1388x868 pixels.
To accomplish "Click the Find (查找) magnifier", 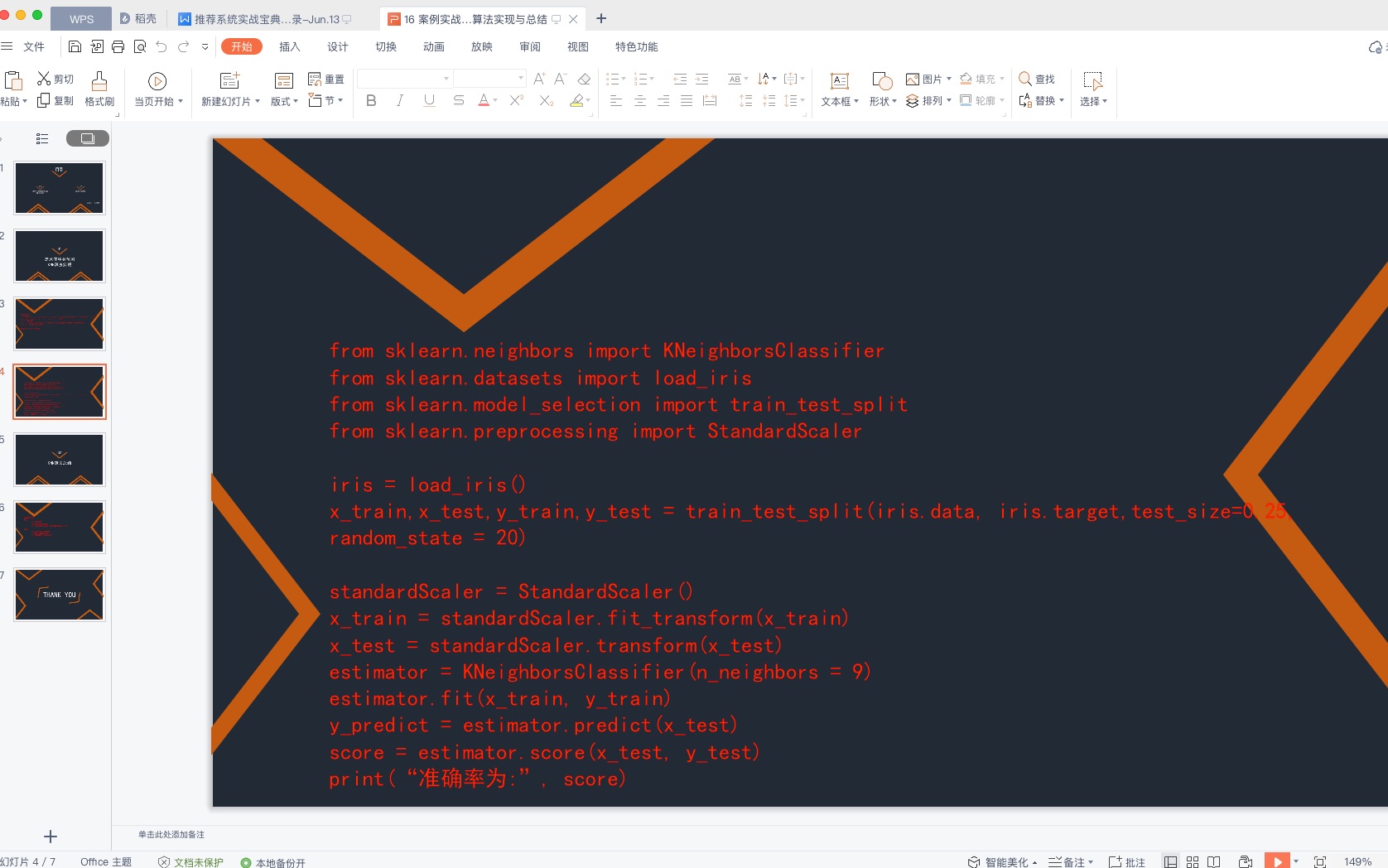I will [1025, 79].
